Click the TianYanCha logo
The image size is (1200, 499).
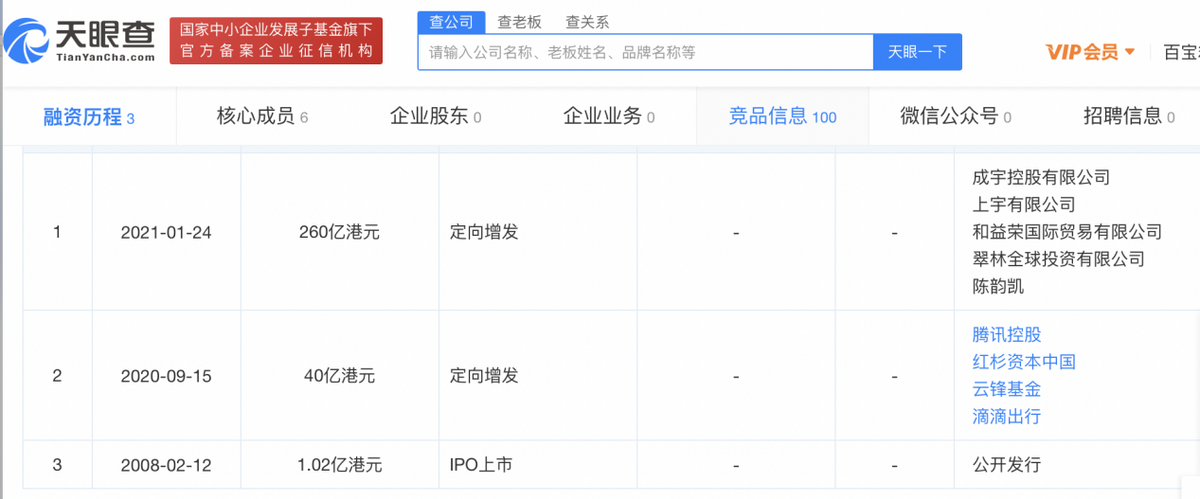80,41
